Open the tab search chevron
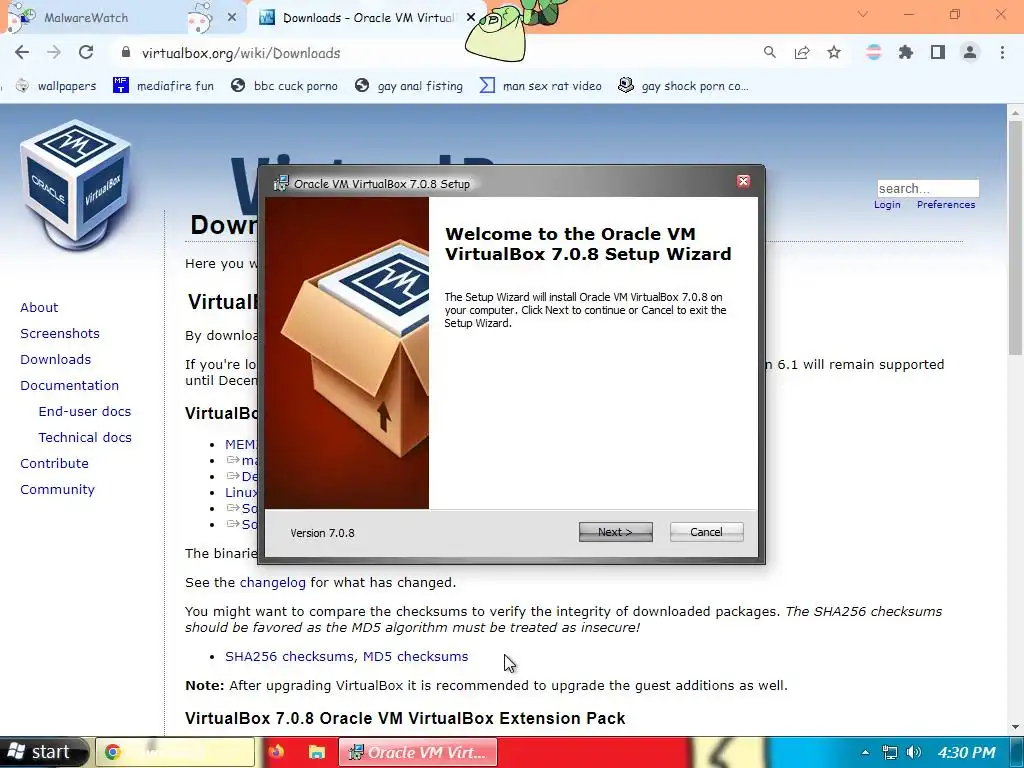 [863, 14]
